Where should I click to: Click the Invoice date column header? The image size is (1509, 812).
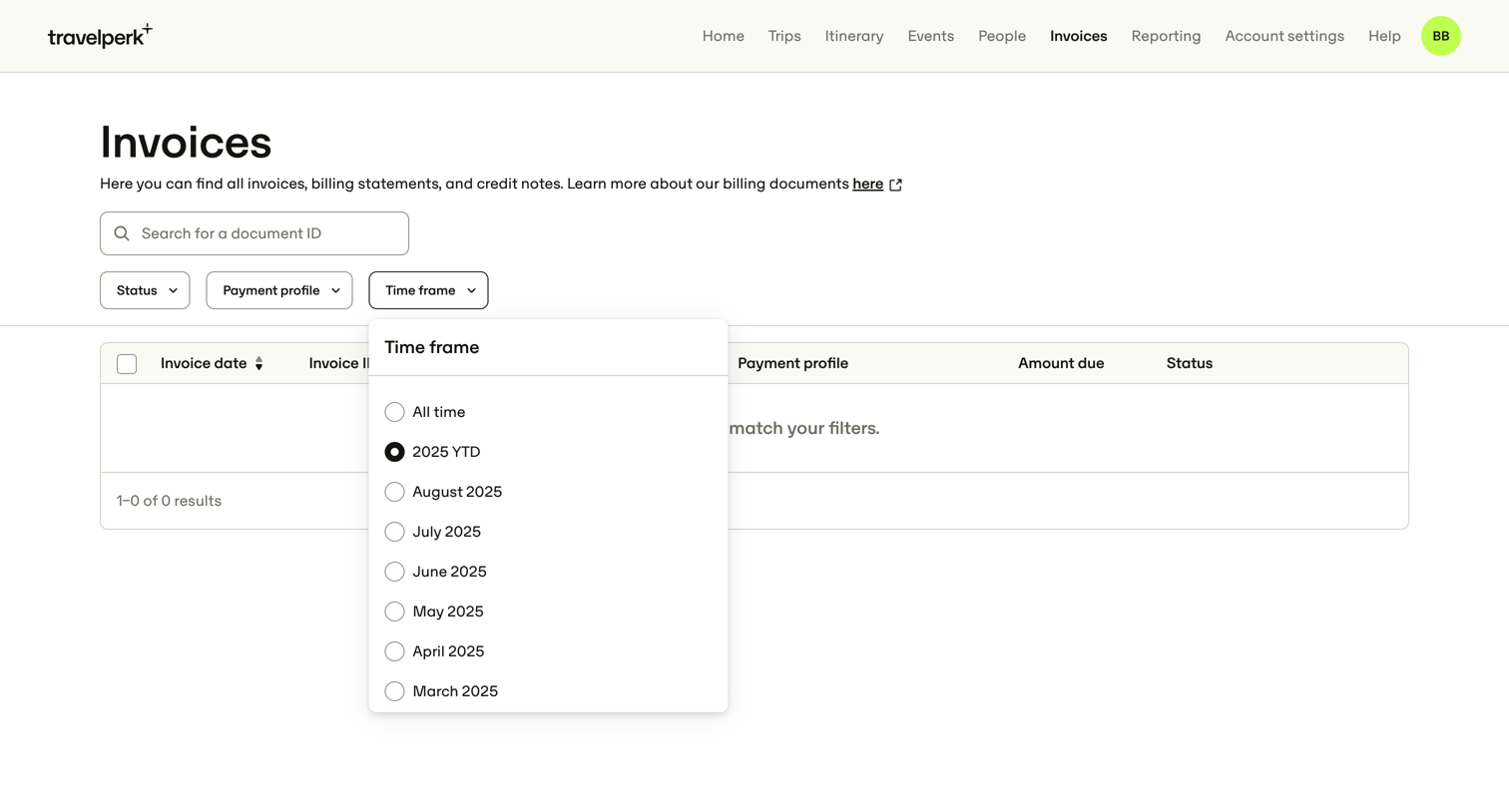click(204, 363)
